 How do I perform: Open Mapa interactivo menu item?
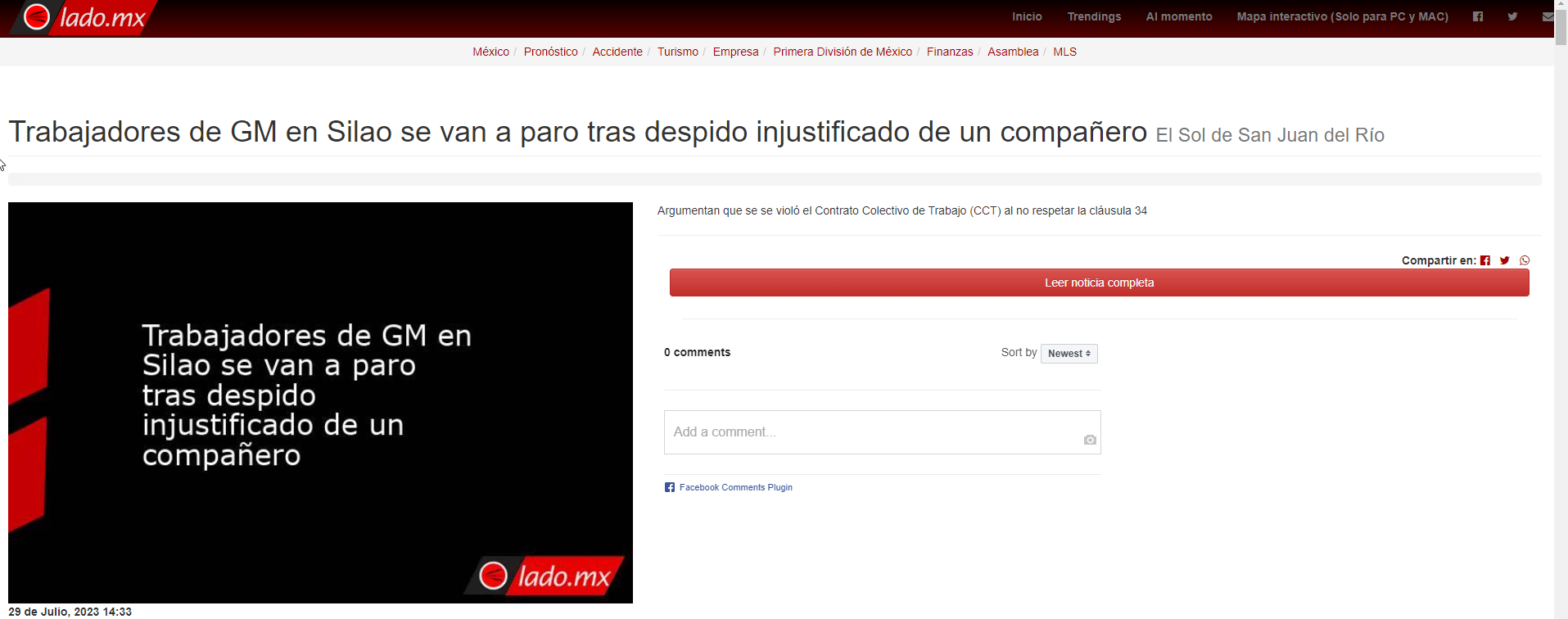(1343, 16)
